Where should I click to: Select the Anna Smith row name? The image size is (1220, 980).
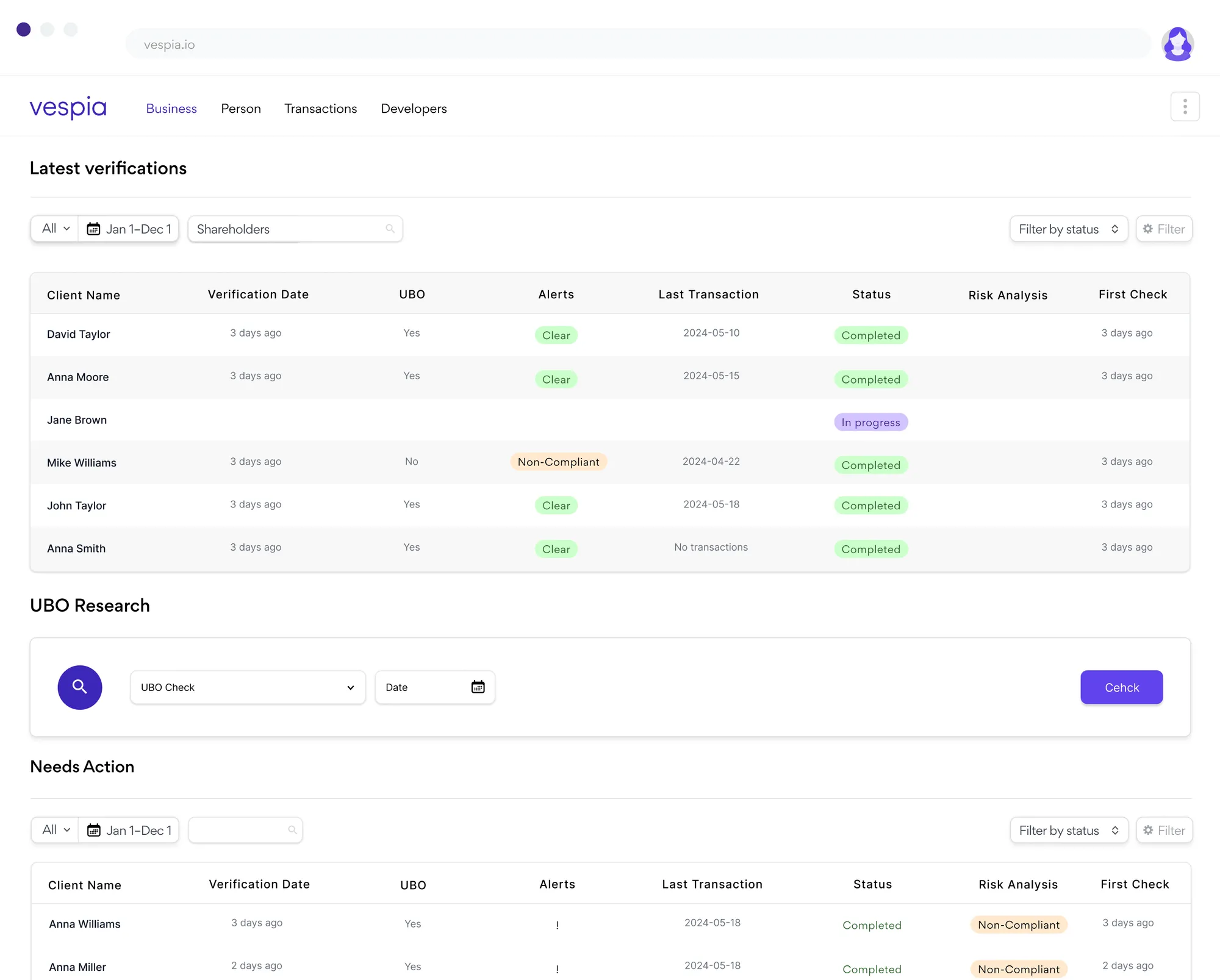pos(76,548)
